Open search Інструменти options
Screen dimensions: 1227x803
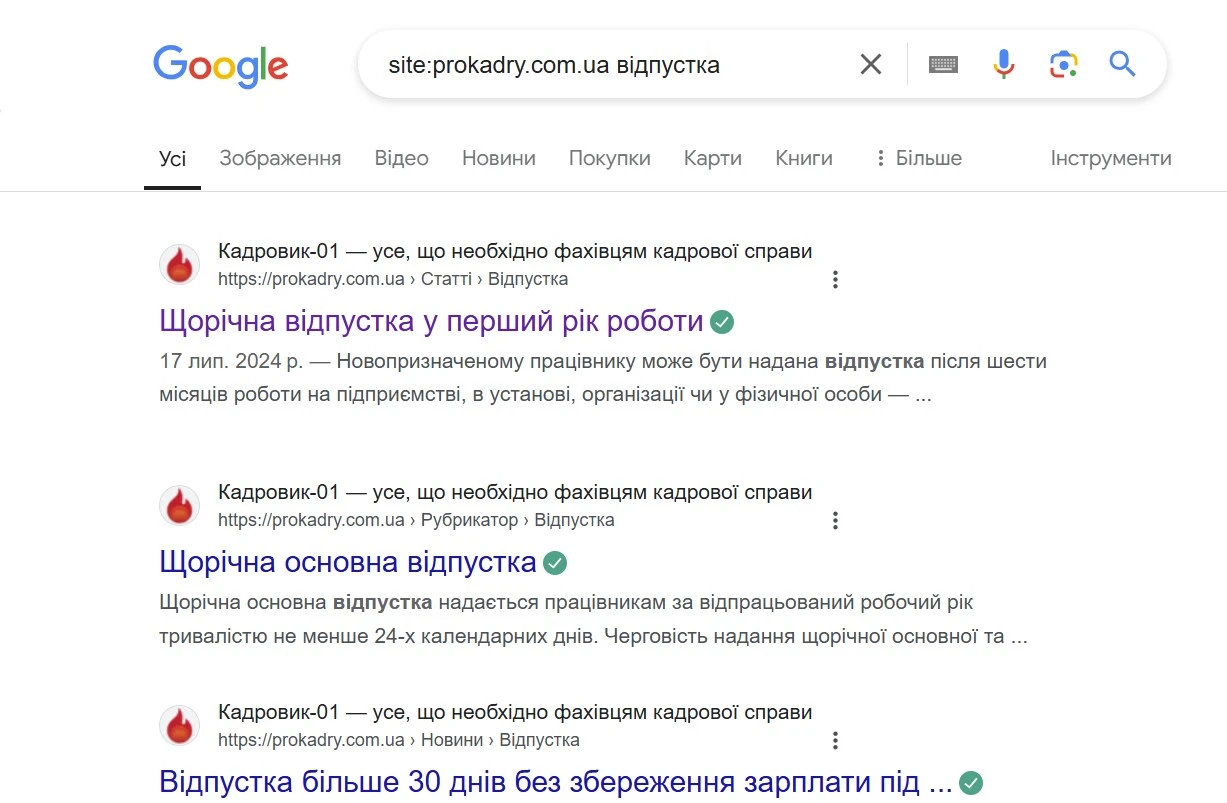1111,158
